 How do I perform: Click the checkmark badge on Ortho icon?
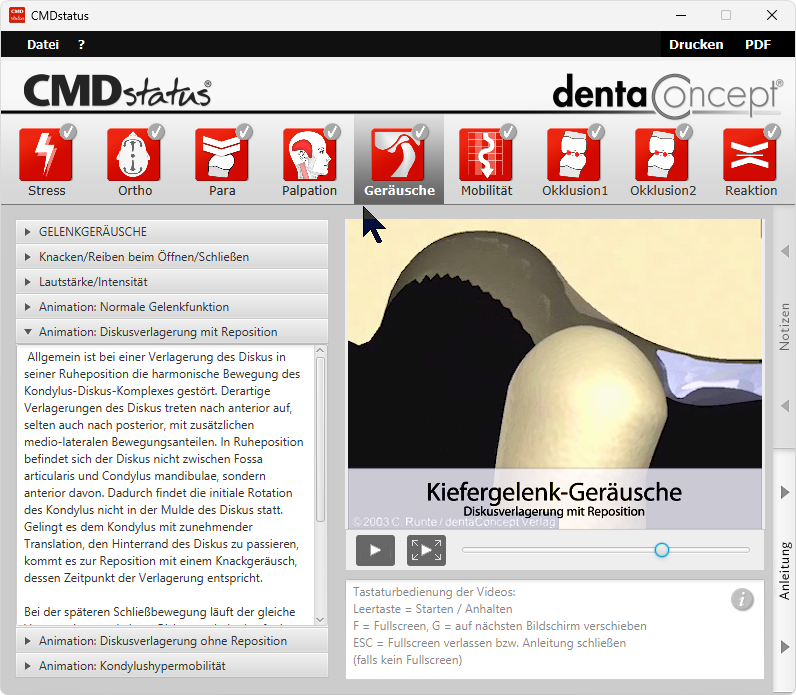pyautogui.click(x=156, y=132)
